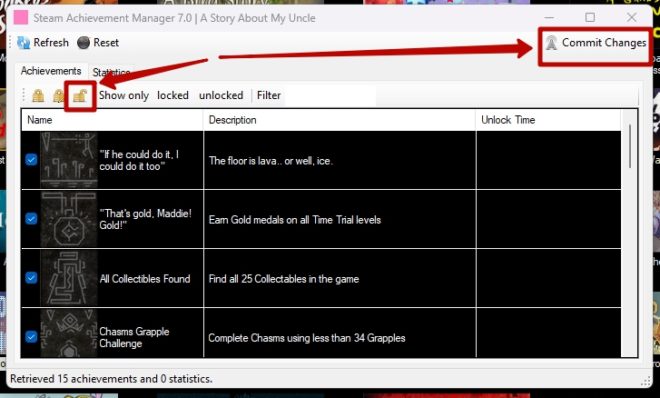Image resolution: width=660 pixels, height=398 pixels.
Task: Click the "If he could do it" achievement icon
Action: 69,160
